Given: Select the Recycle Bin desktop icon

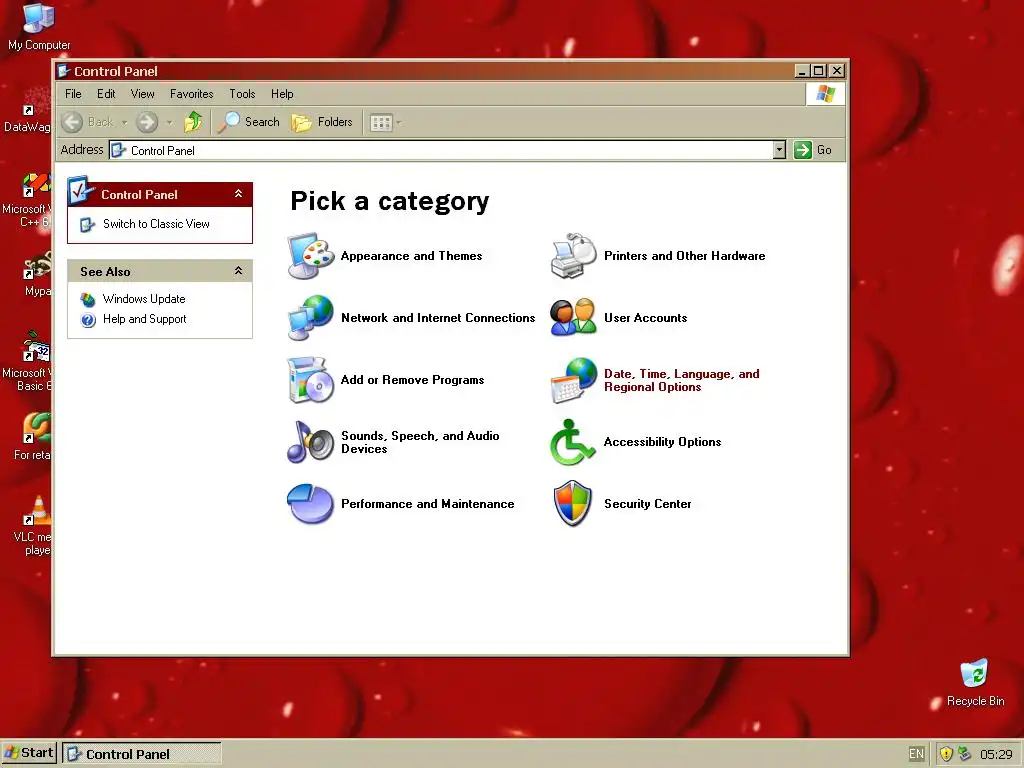Looking at the screenshot, I should point(975,683).
